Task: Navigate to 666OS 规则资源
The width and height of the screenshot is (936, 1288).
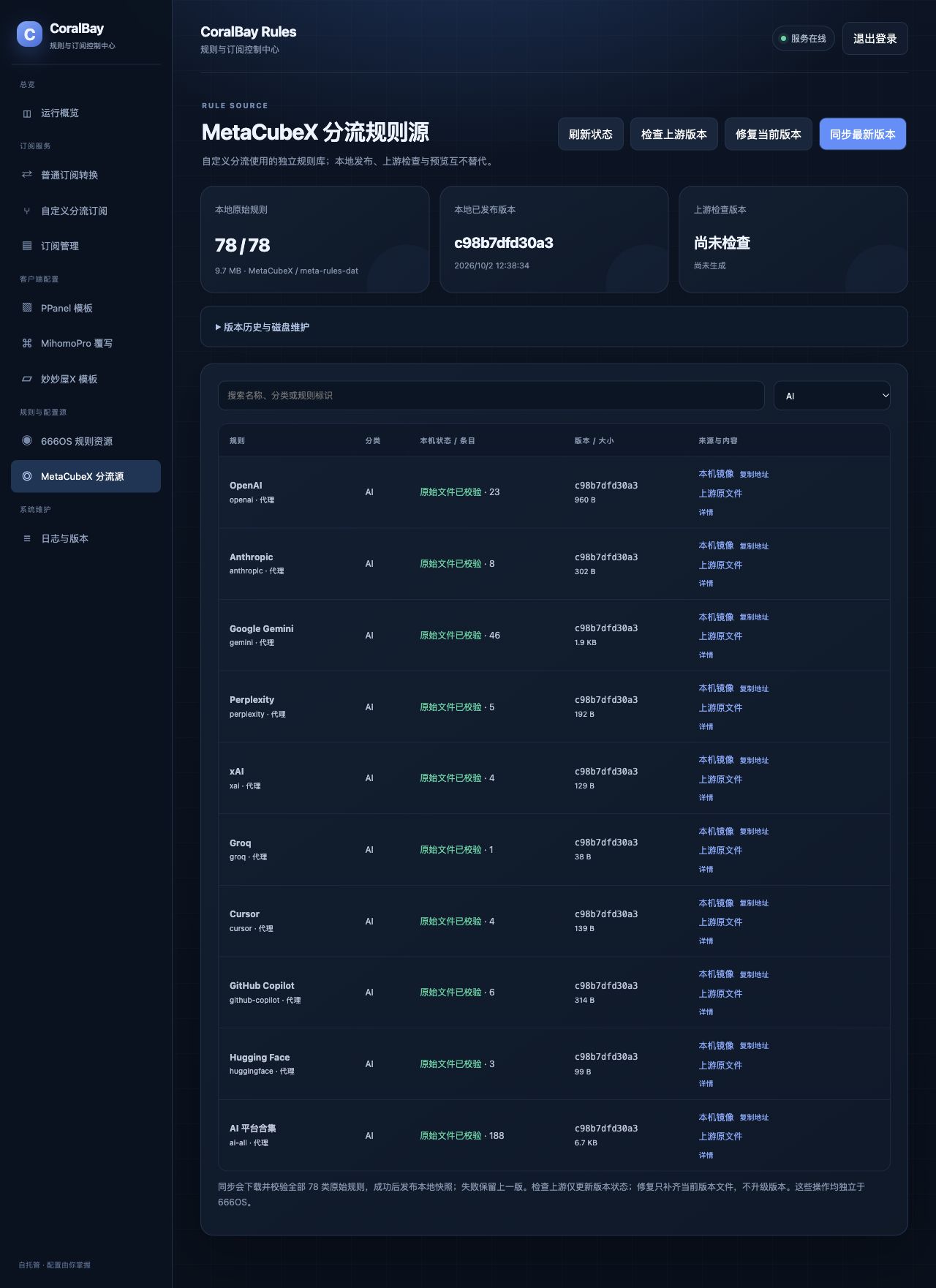Action: (x=86, y=440)
